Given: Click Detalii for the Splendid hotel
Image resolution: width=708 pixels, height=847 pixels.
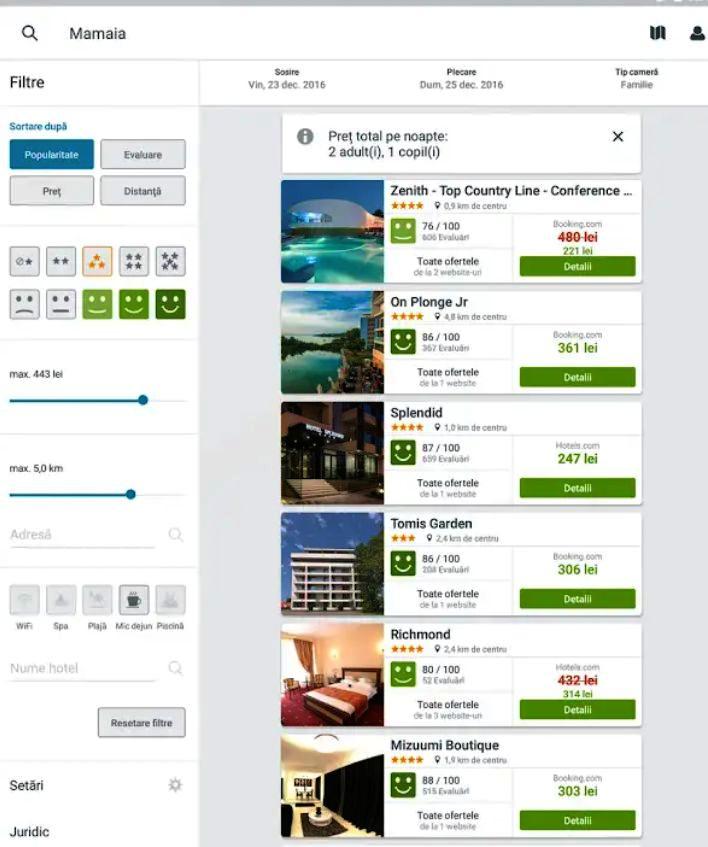Looking at the screenshot, I should point(577,488).
